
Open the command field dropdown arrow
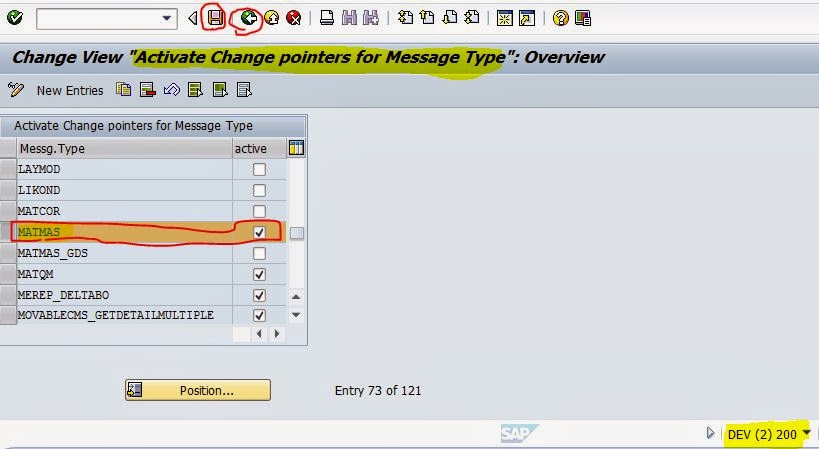(x=167, y=18)
